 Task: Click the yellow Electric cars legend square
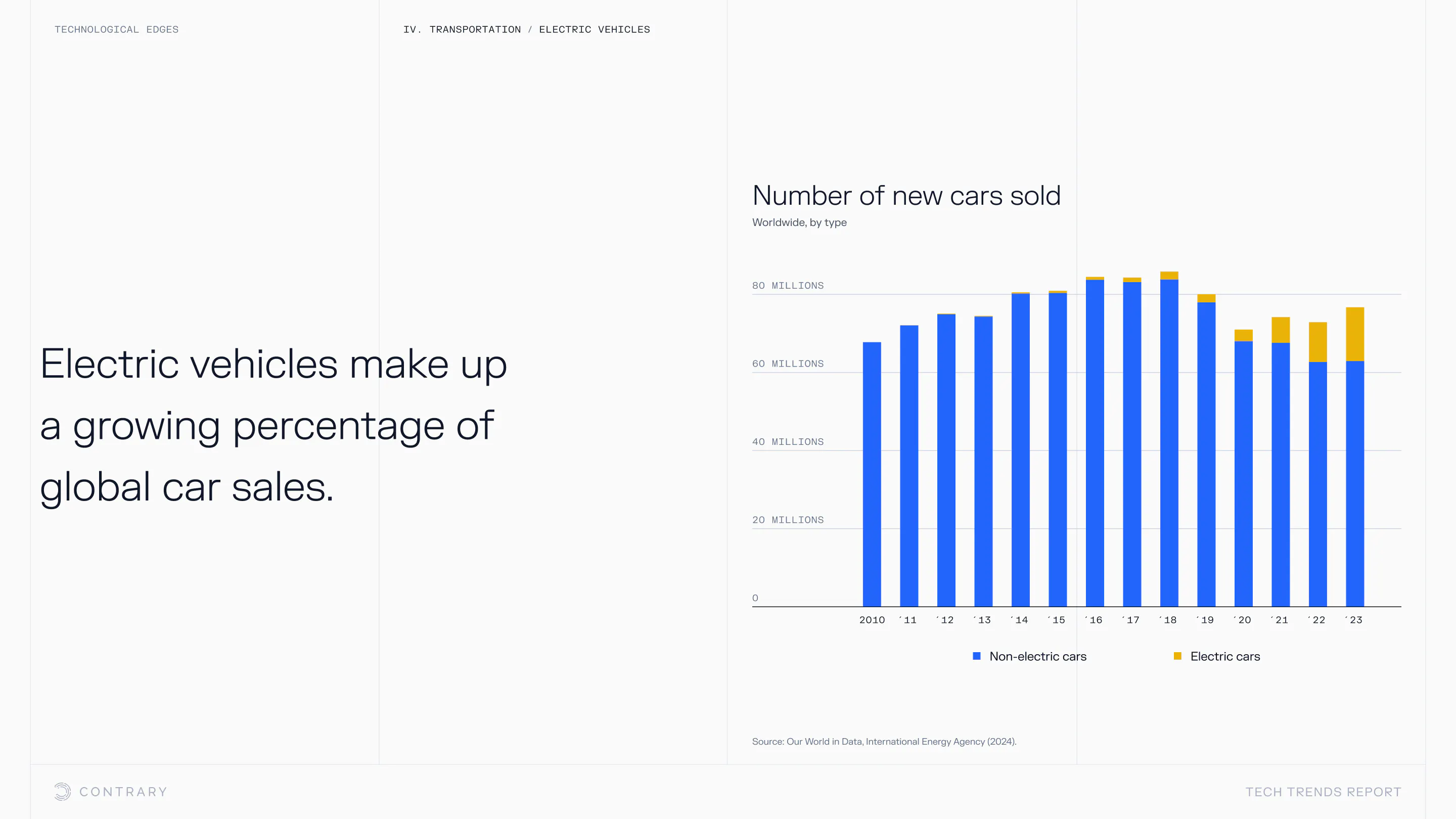click(x=1177, y=656)
